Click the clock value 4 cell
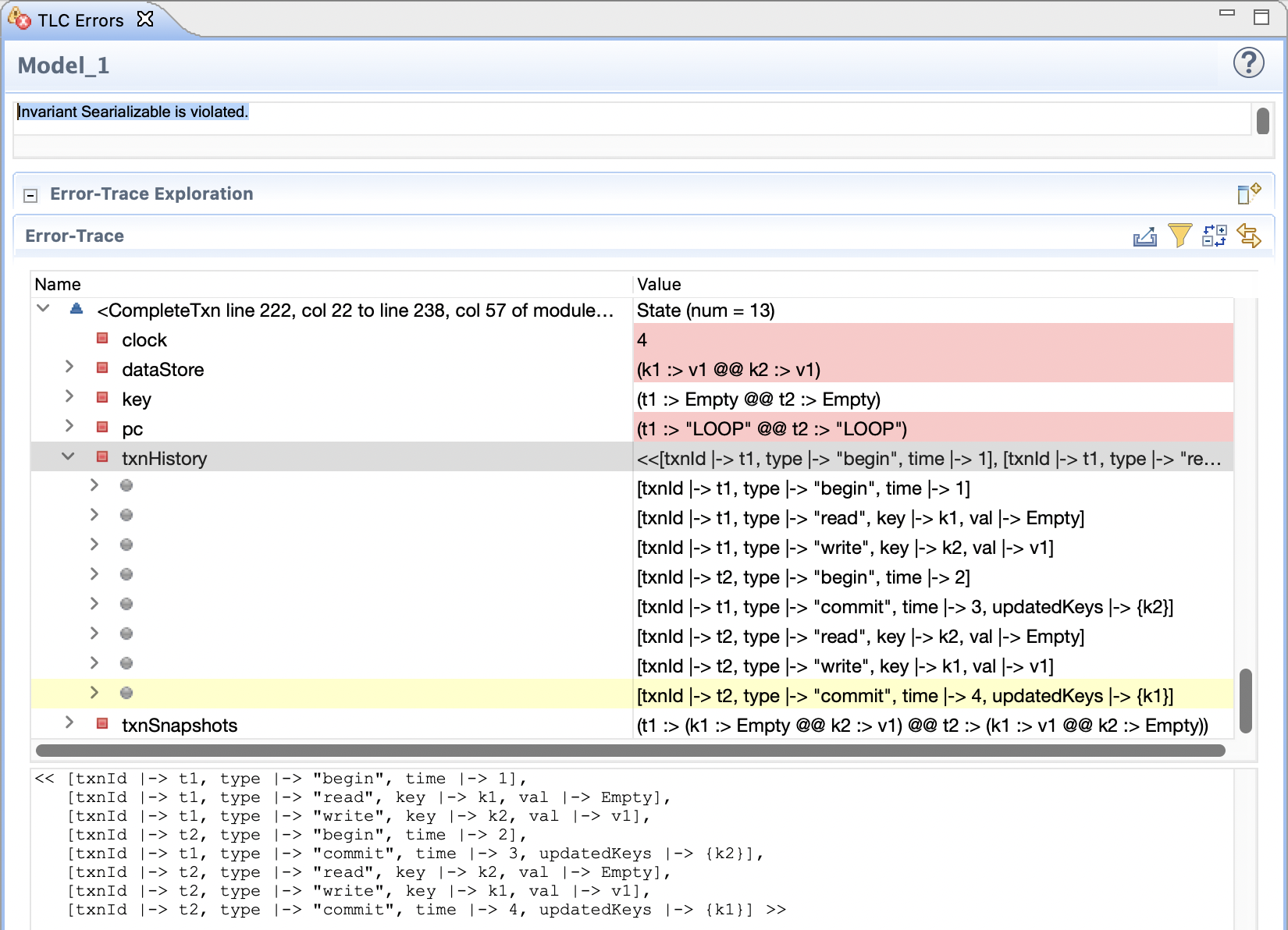1288x930 pixels. pyautogui.click(x=934, y=340)
